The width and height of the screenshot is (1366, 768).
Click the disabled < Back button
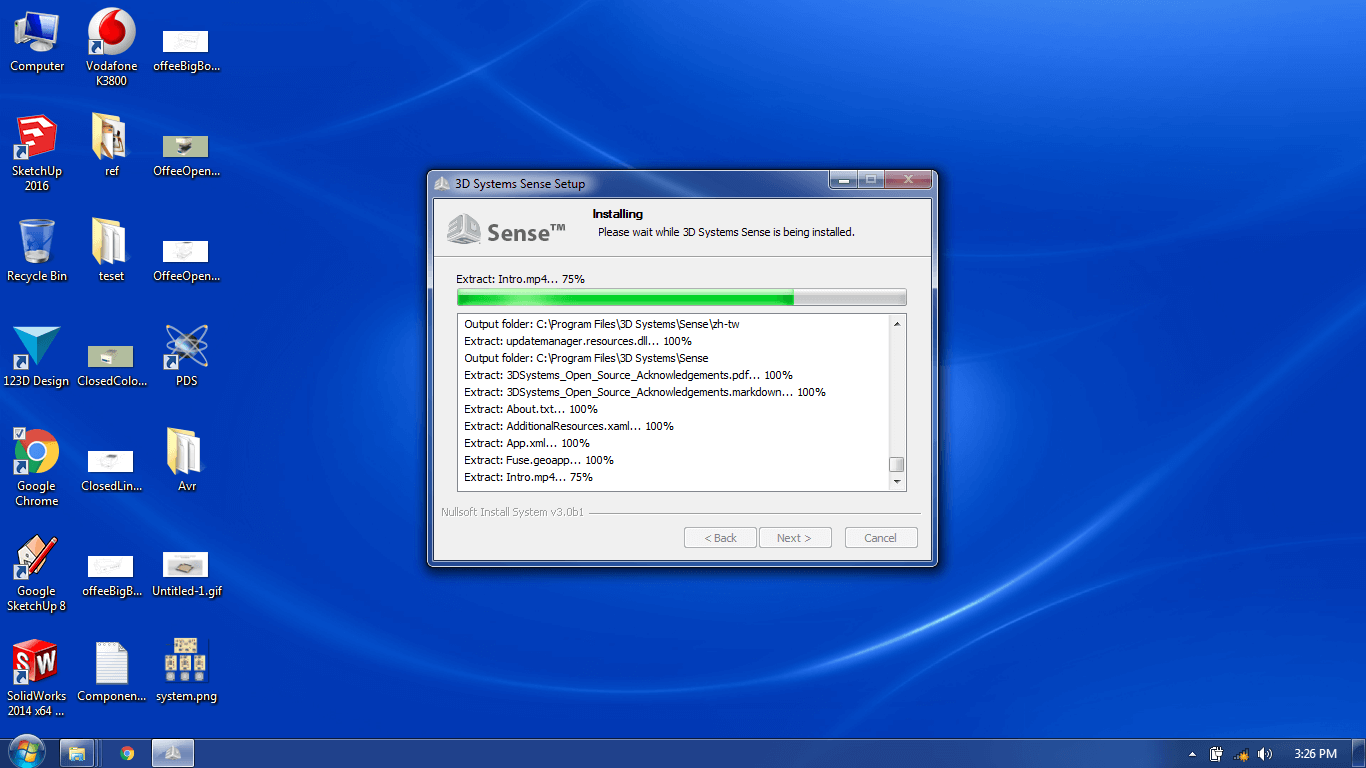pos(720,538)
